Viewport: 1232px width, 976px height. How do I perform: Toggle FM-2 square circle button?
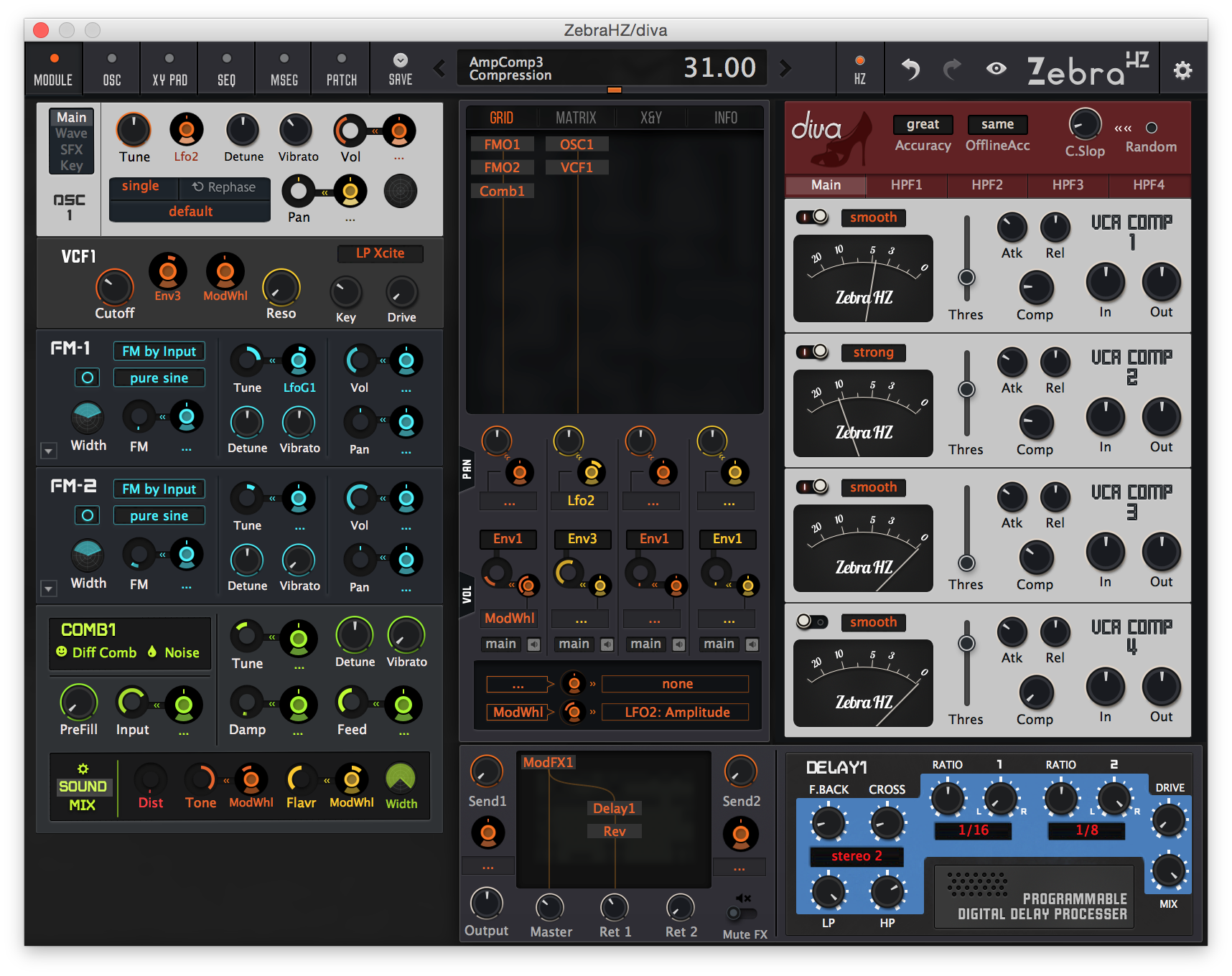88,515
